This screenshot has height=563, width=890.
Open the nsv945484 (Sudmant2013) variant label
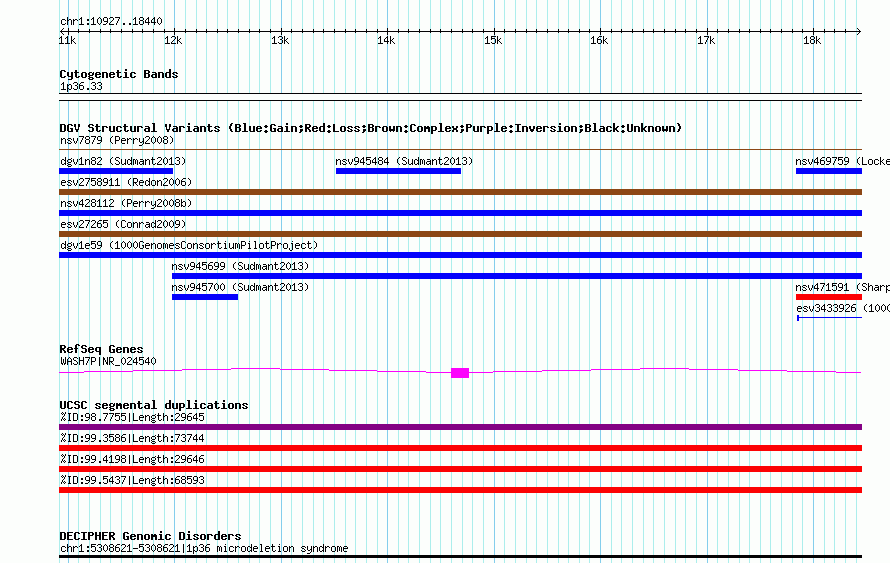coord(404,161)
